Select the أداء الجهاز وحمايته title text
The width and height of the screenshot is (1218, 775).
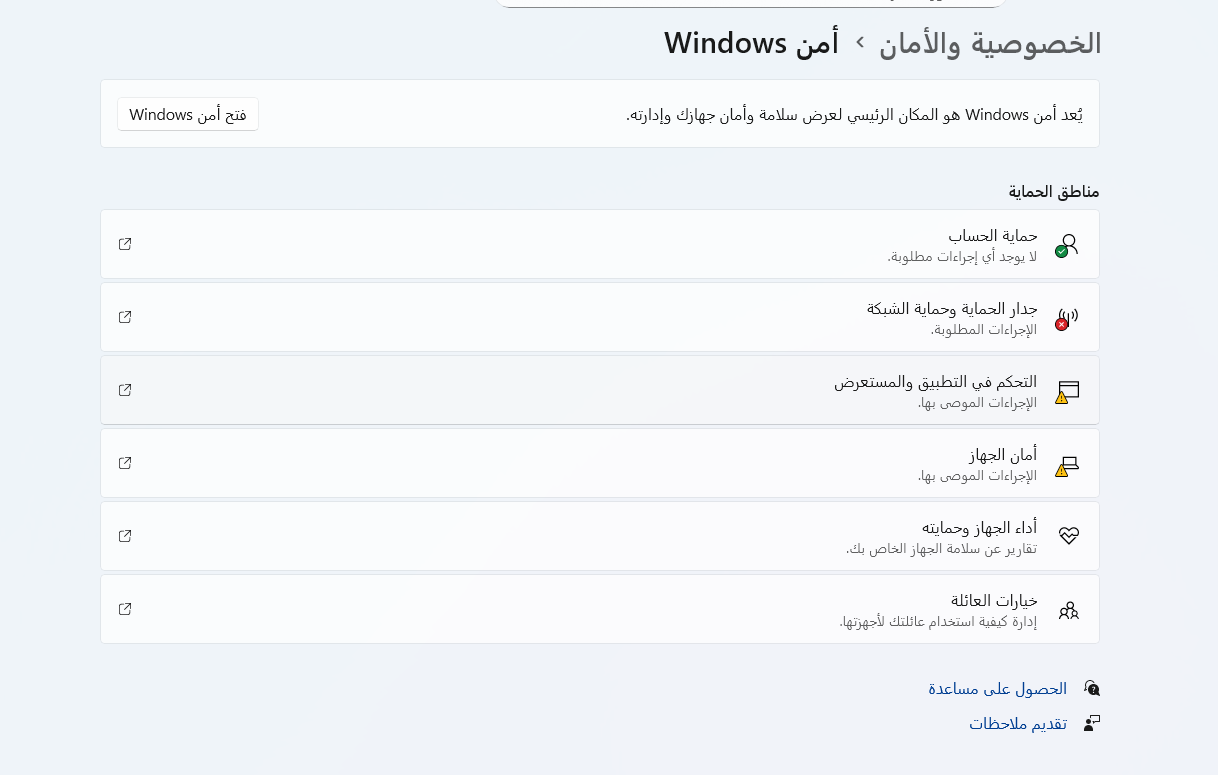[x=980, y=527]
